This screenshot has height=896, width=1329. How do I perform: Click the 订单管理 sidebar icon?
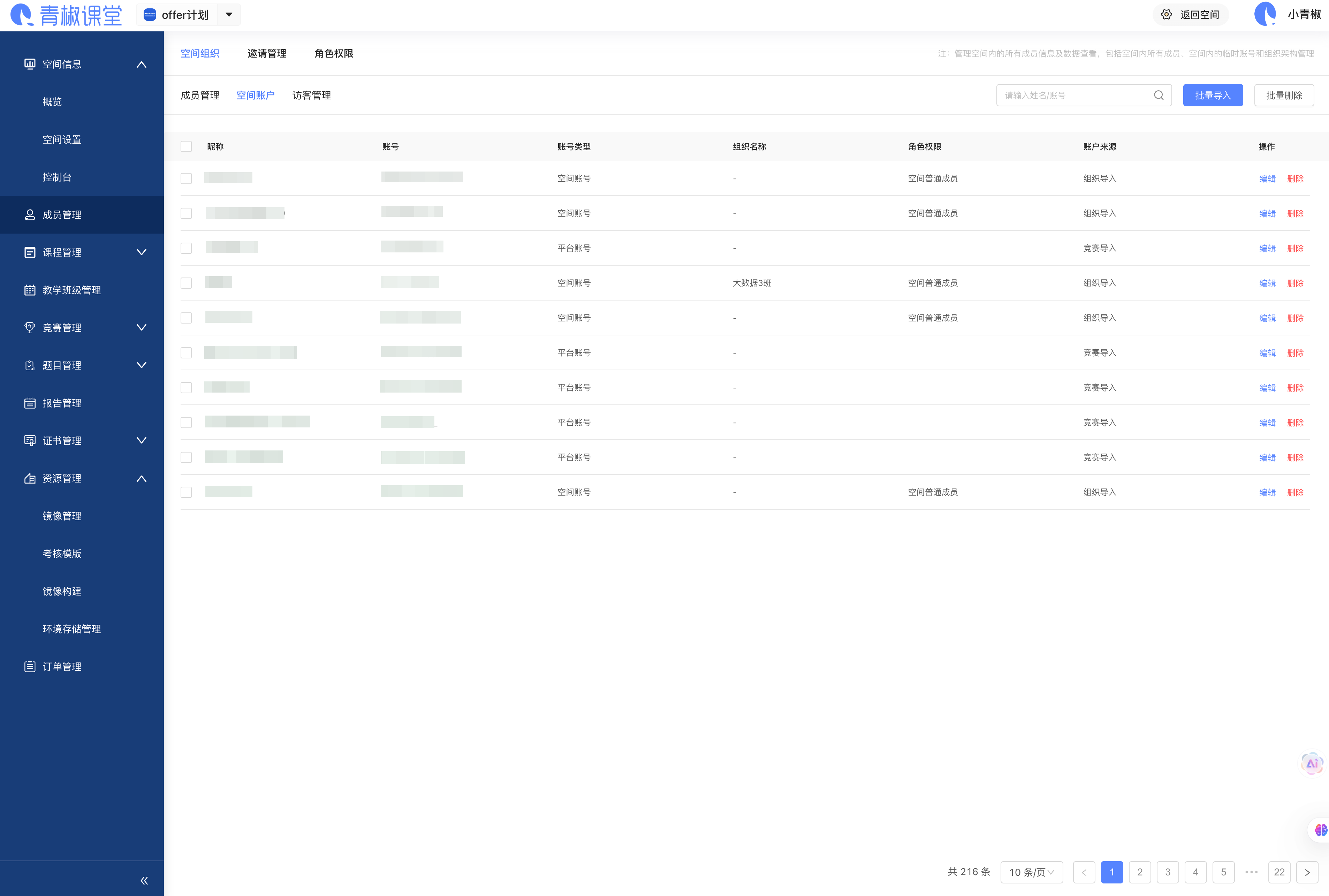point(30,667)
